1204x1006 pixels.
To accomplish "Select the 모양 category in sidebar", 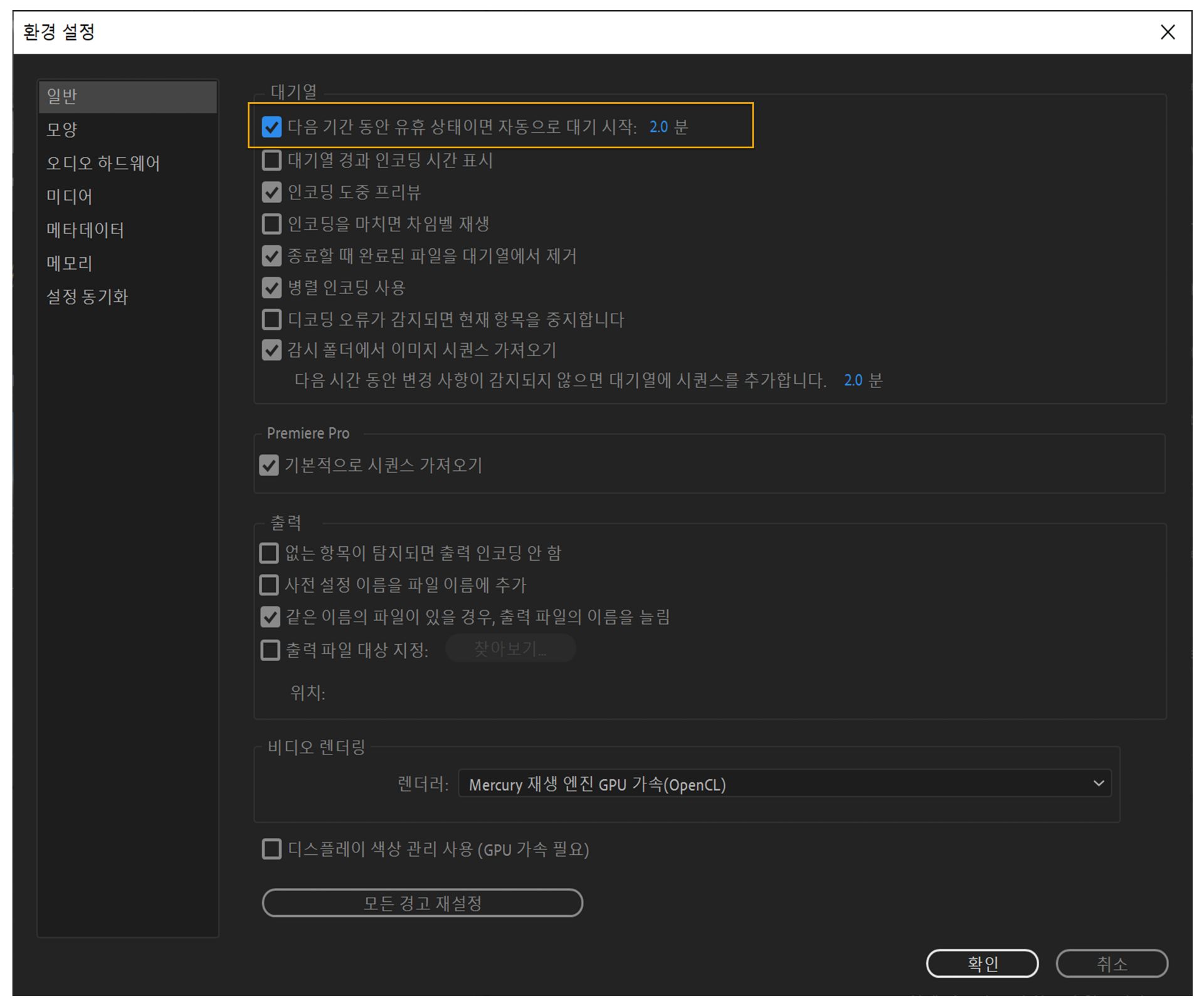I will (x=62, y=130).
